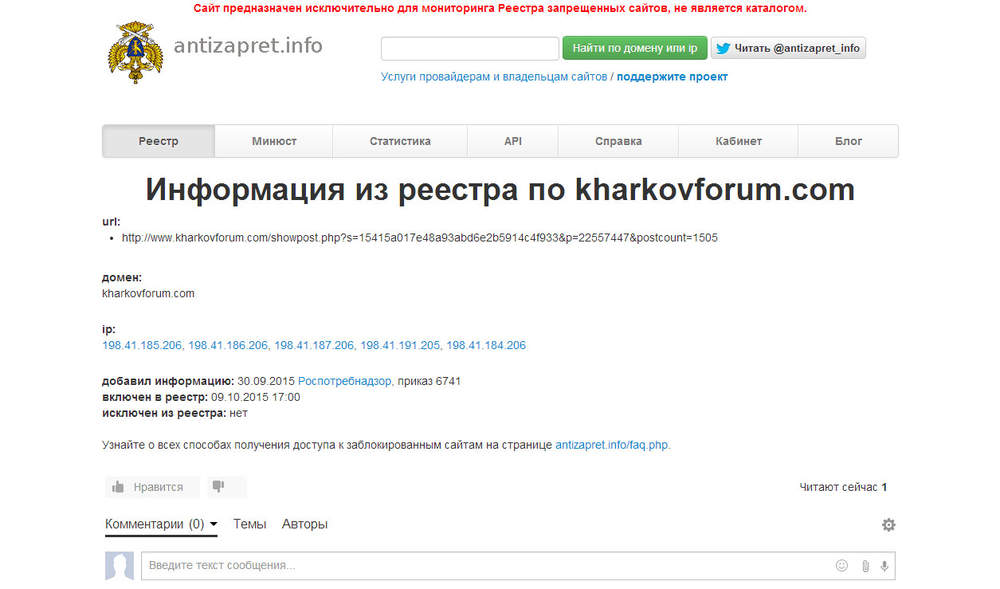This screenshot has width=1000, height=589.
Task: Click the date 09.10.2015 17:00
Action: click(x=255, y=397)
